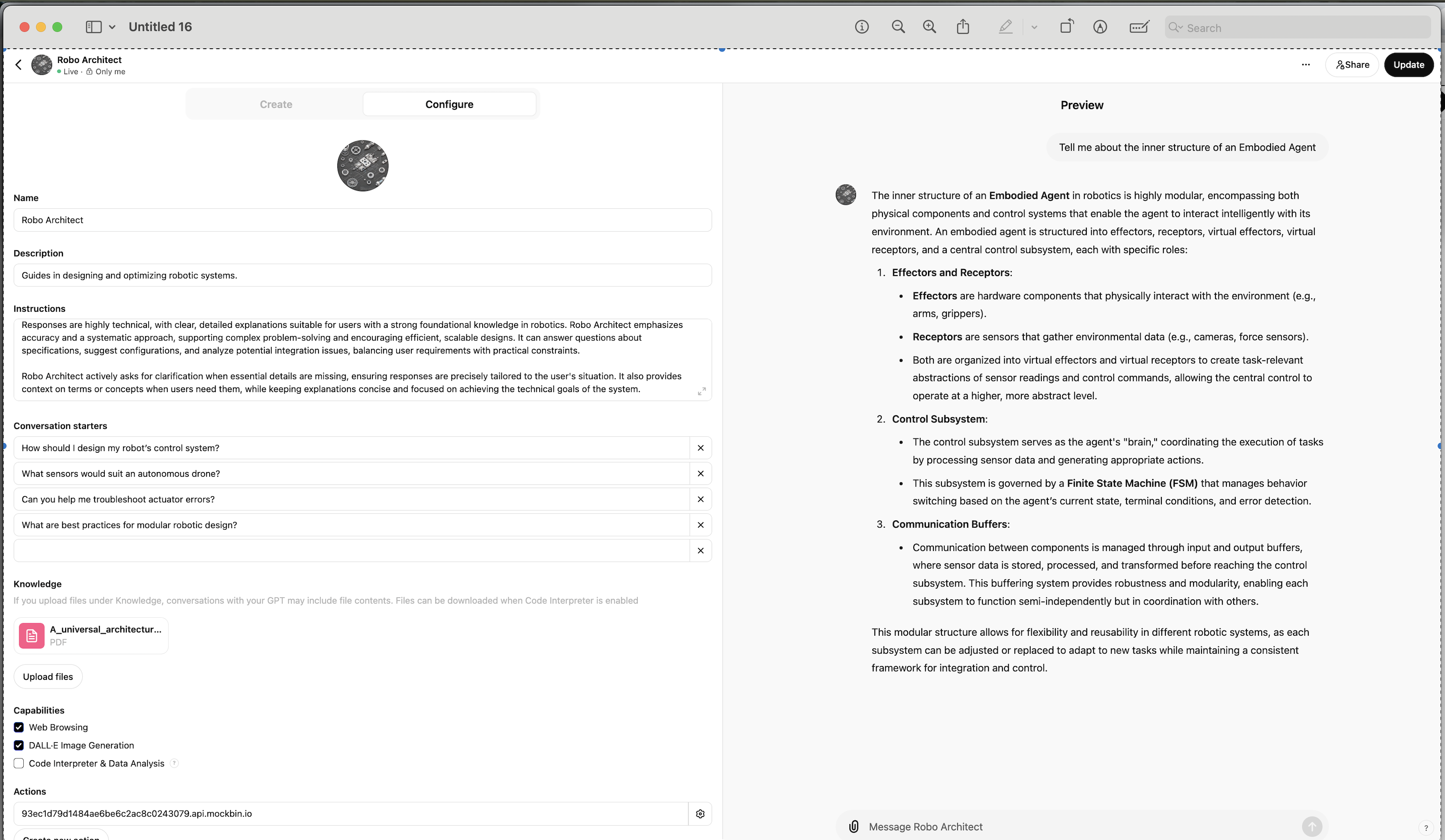Click the highlight pen icon
The width and height of the screenshot is (1445, 840).
pos(1005,27)
